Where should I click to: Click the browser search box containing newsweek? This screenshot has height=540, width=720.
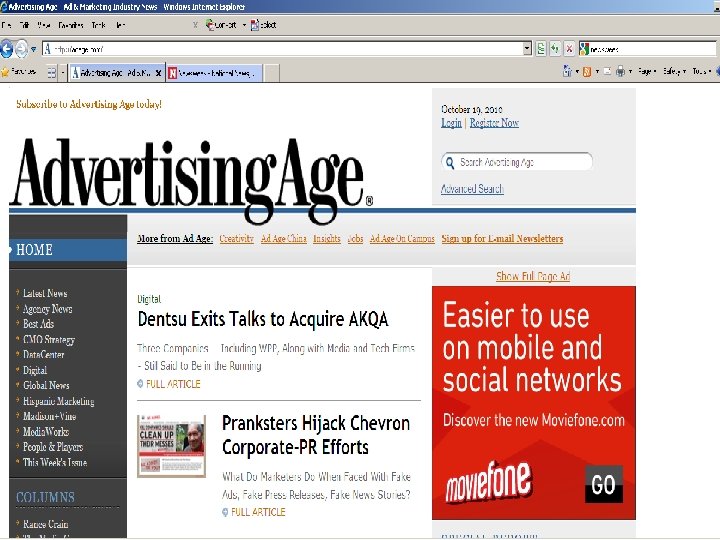[652, 49]
